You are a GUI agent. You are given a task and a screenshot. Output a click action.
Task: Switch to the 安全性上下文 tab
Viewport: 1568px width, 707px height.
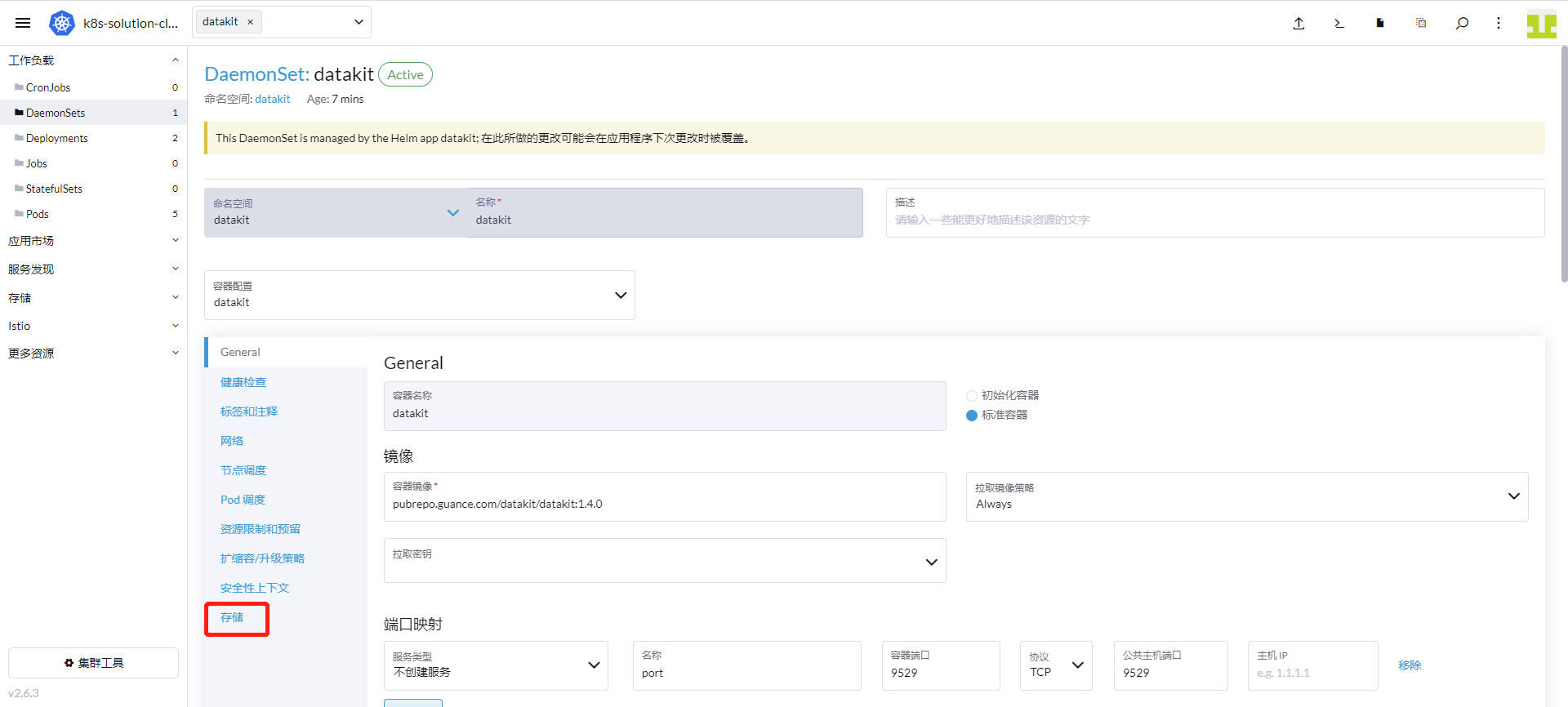point(255,588)
